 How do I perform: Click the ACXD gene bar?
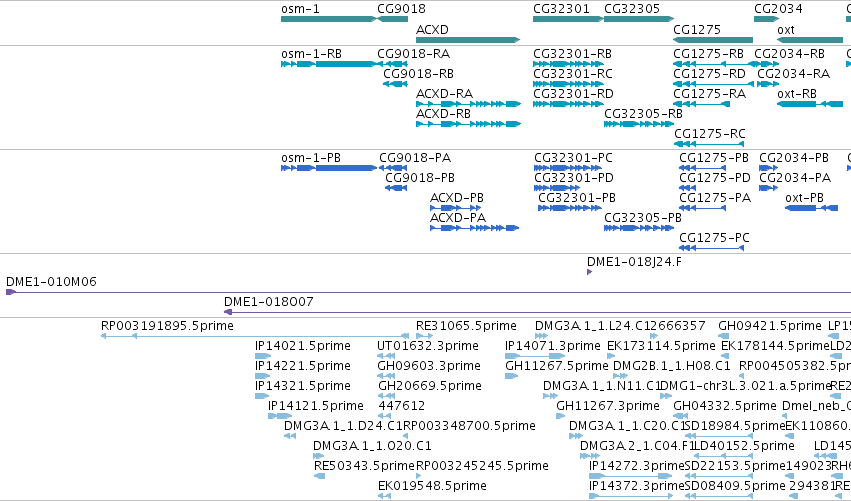(468, 40)
